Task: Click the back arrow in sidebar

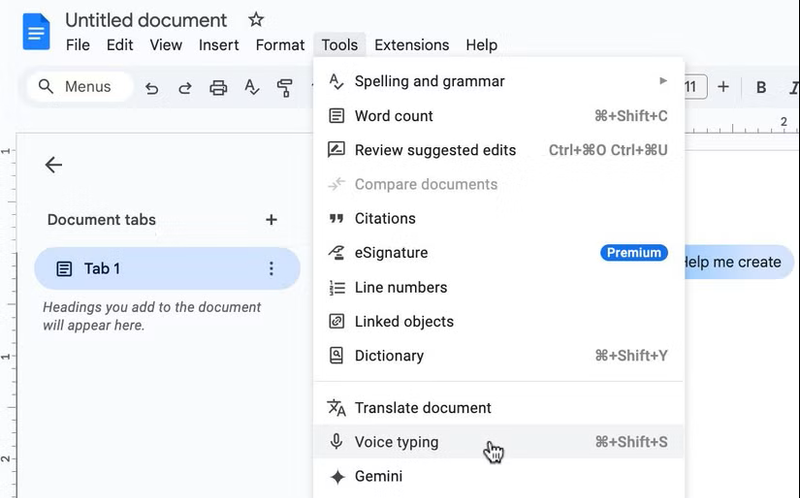Action: point(54,166)
